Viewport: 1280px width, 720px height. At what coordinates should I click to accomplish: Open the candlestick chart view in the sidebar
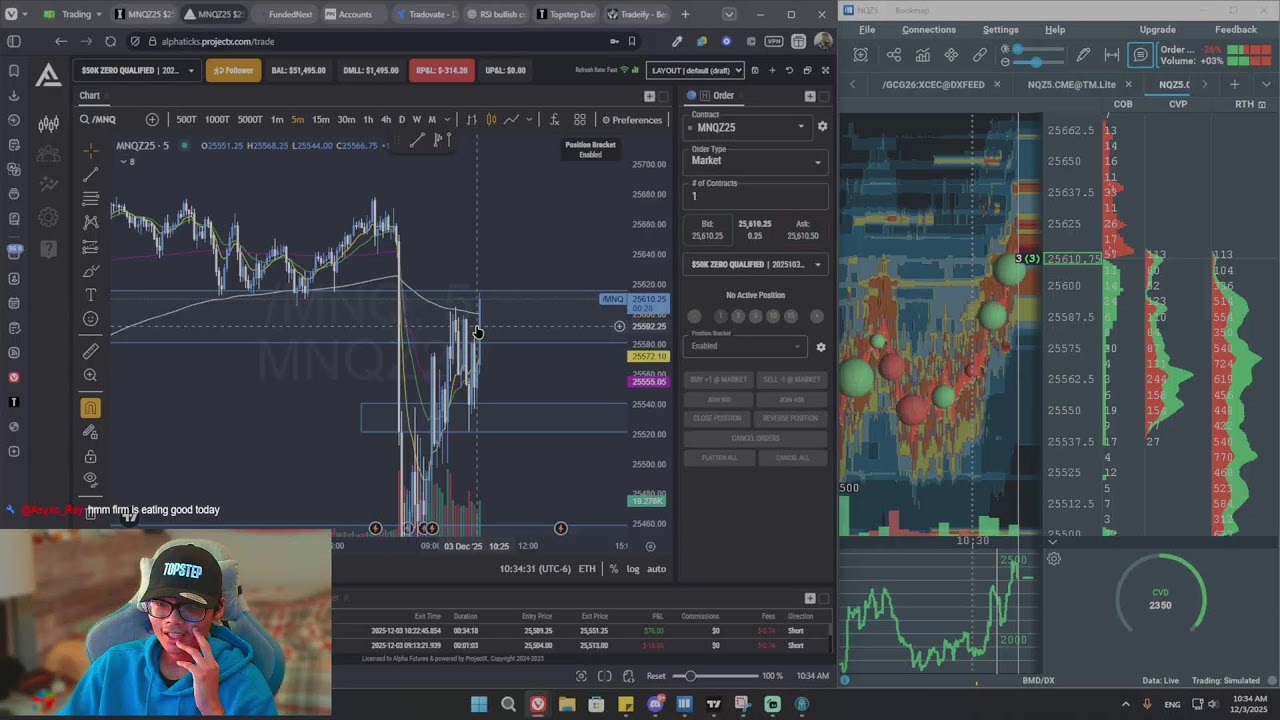click(48, 124)
